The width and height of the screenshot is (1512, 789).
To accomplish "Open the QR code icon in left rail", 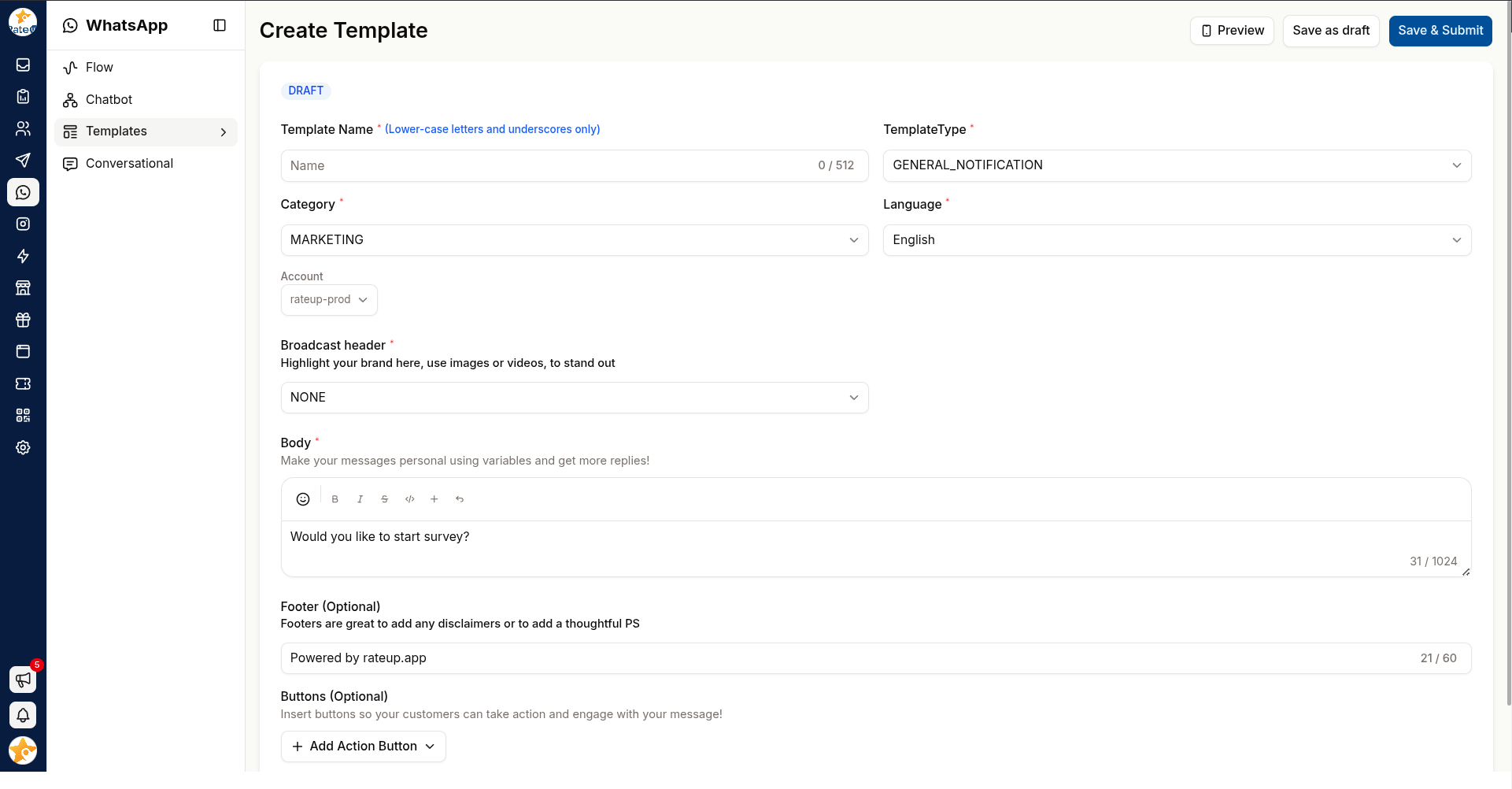I will 23,416.
